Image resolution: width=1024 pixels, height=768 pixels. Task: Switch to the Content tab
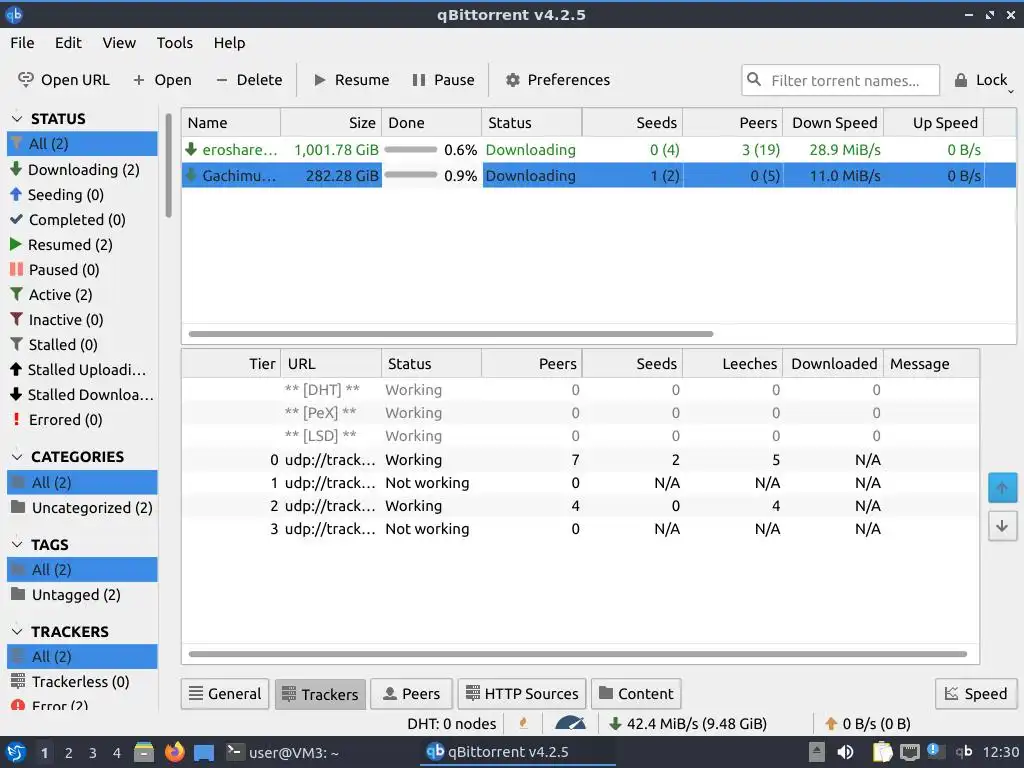click(636, 694)
